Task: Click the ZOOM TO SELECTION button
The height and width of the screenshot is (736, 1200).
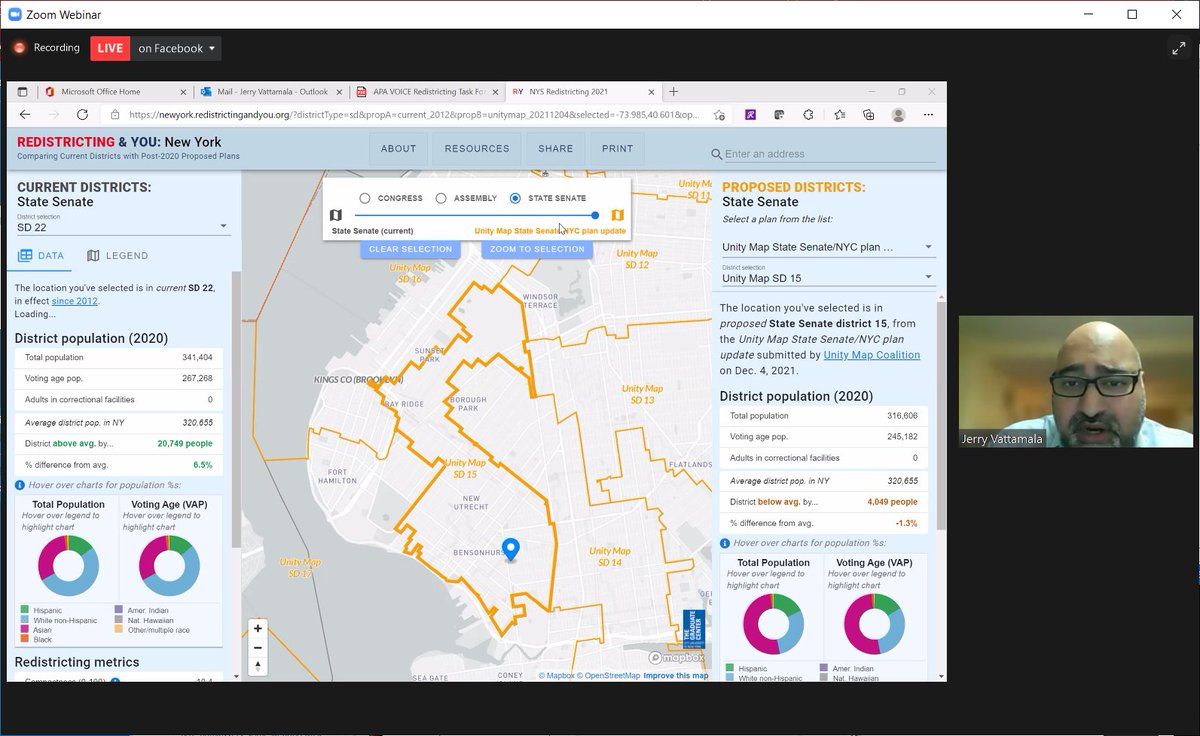Action: [537, 249]
